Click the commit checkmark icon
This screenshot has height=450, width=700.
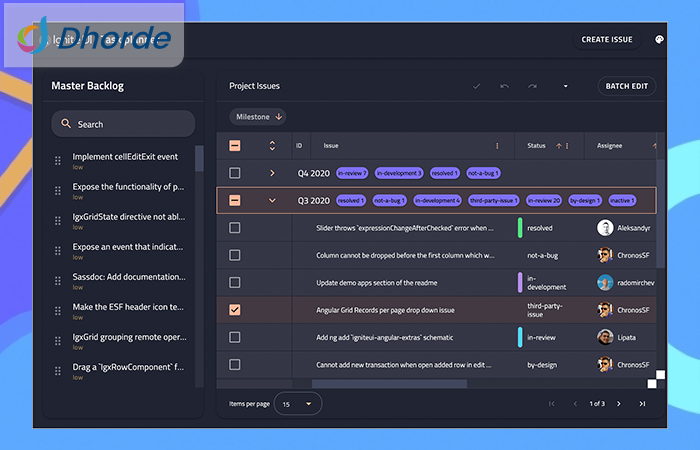click(476, 86)
